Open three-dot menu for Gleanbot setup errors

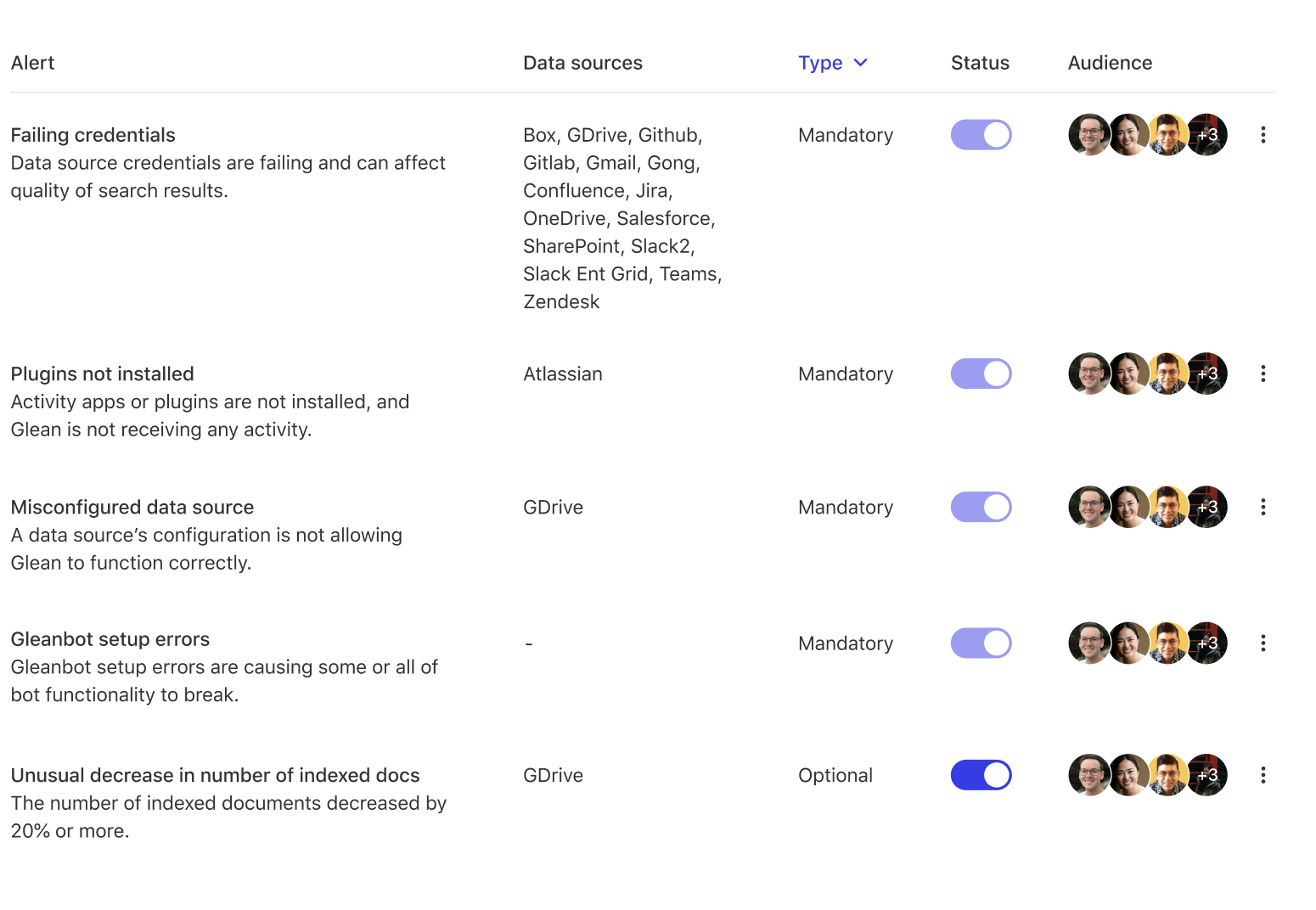1263,643
